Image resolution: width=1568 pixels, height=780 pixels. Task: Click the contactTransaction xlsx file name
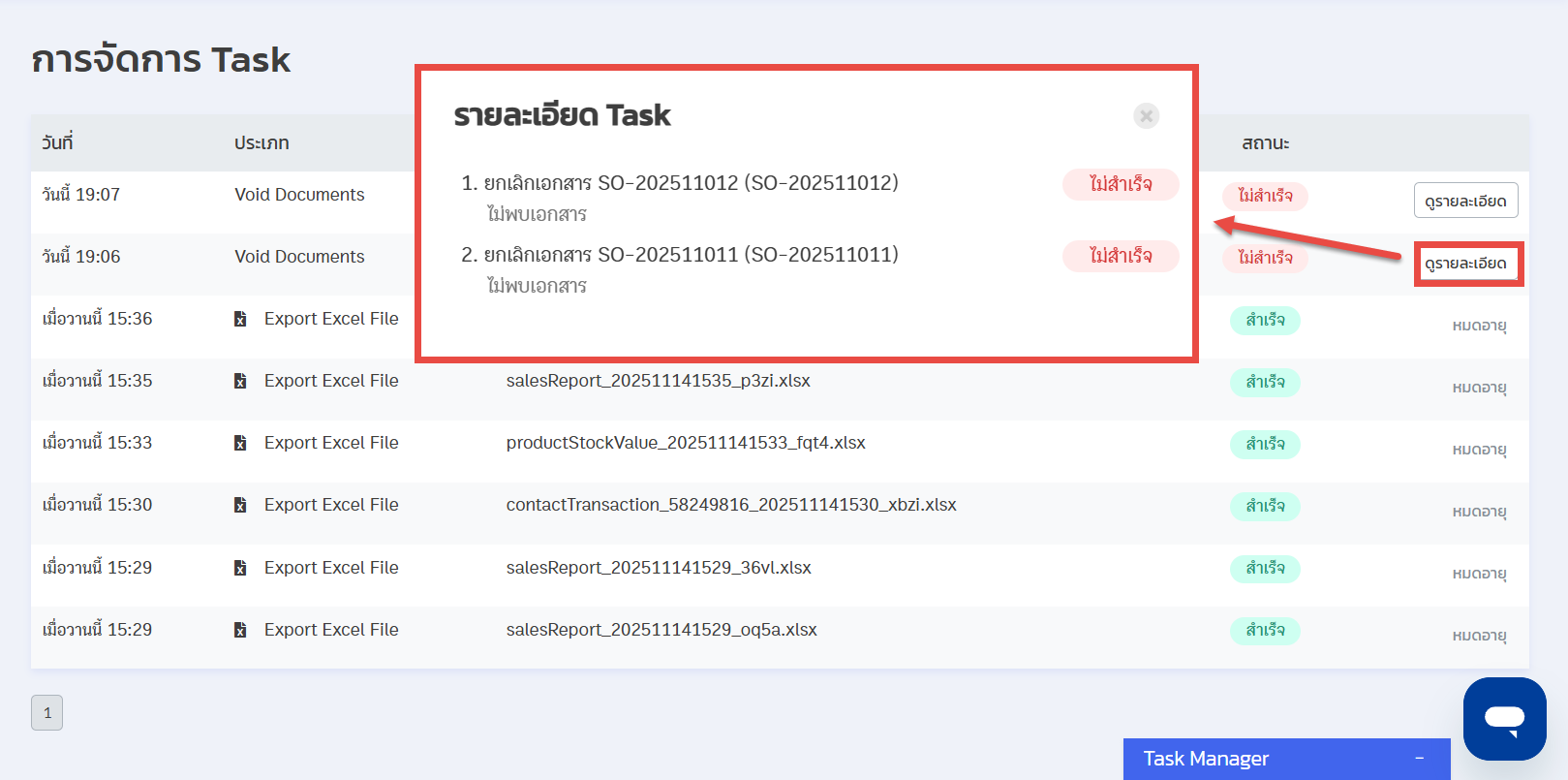tap(730, 505)
